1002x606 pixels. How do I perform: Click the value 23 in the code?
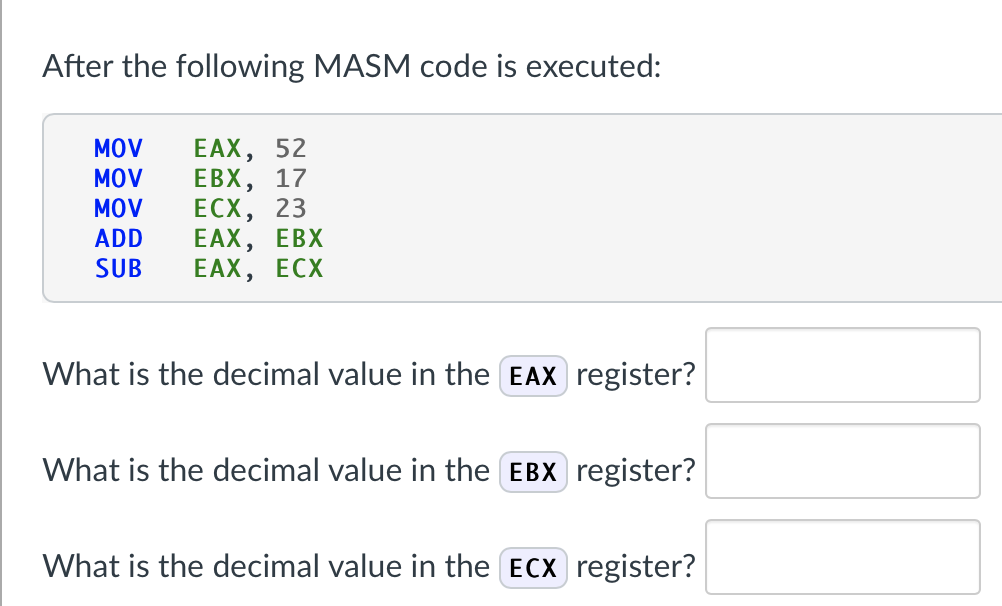(291, 209)
